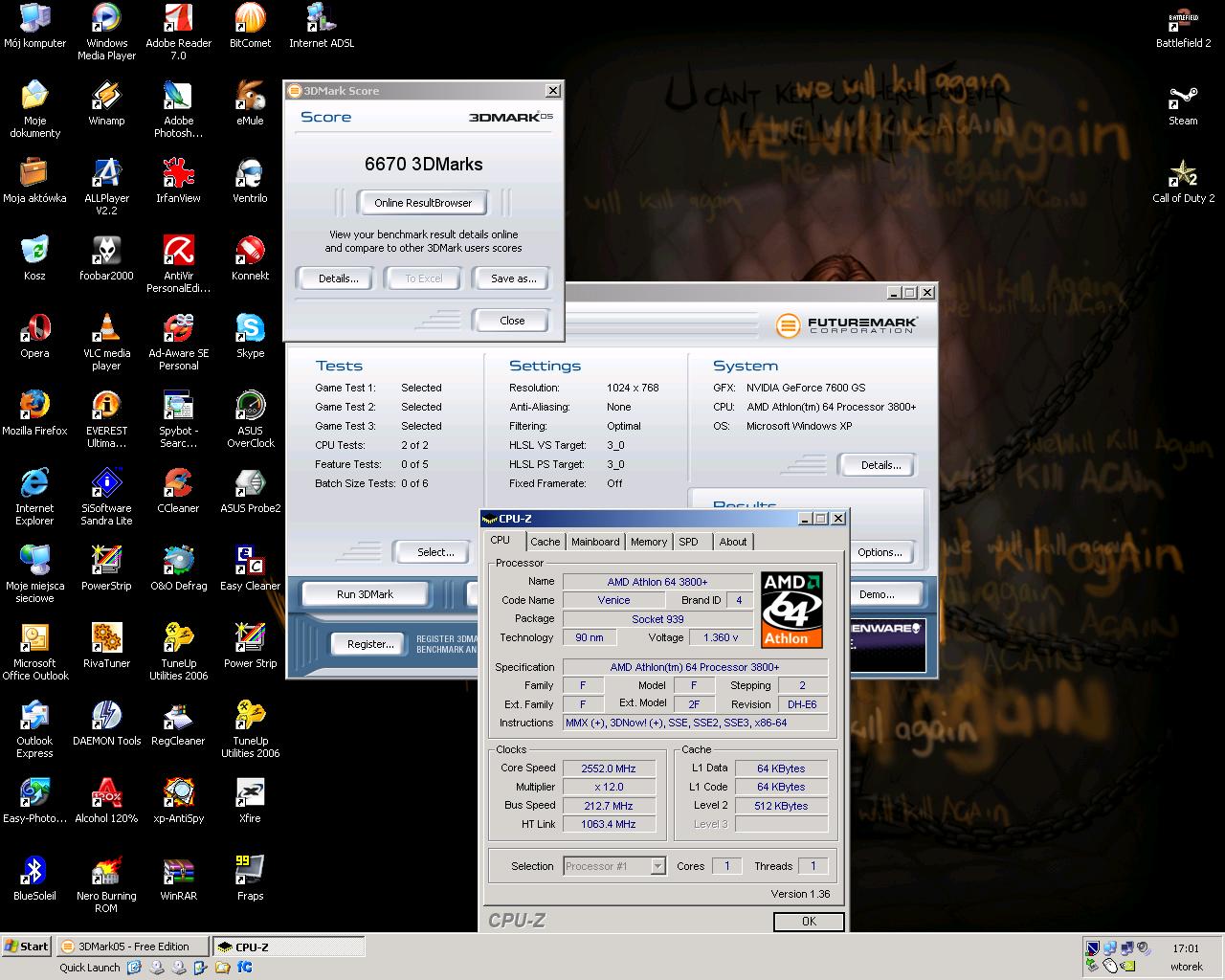Switch to the SPD tab in CPU-Z
The height and width of the screenshot is (980, 1225).
coord(688,542)
